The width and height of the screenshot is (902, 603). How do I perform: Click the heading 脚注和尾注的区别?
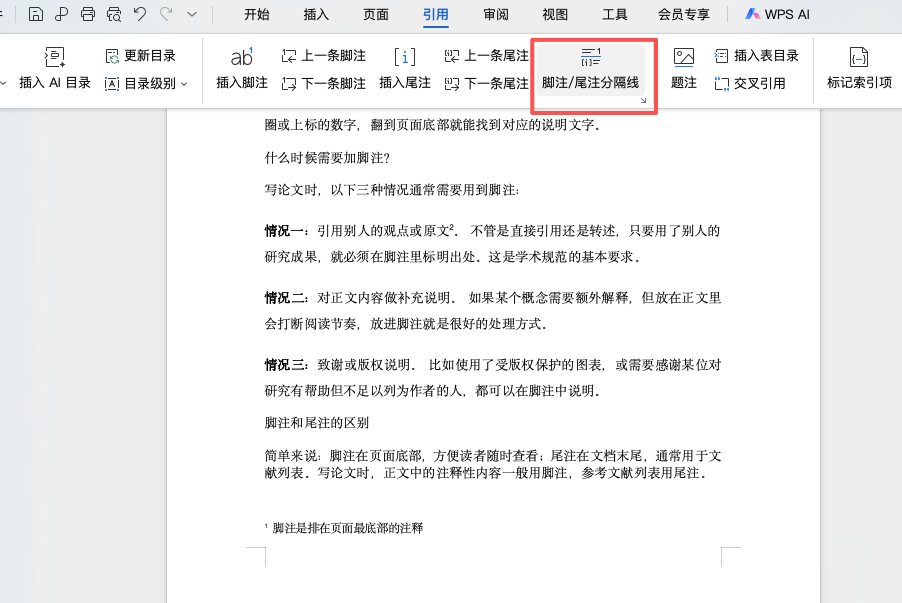[316, 422]
